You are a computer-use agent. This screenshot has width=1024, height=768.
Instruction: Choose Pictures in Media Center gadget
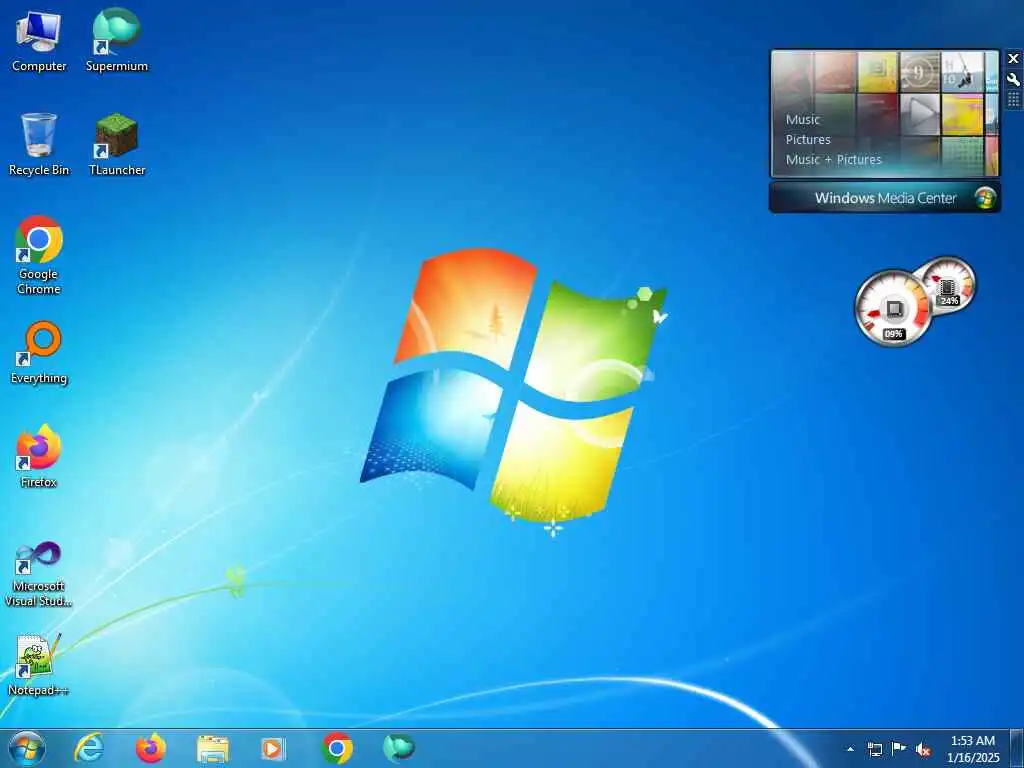pos(808,140)
